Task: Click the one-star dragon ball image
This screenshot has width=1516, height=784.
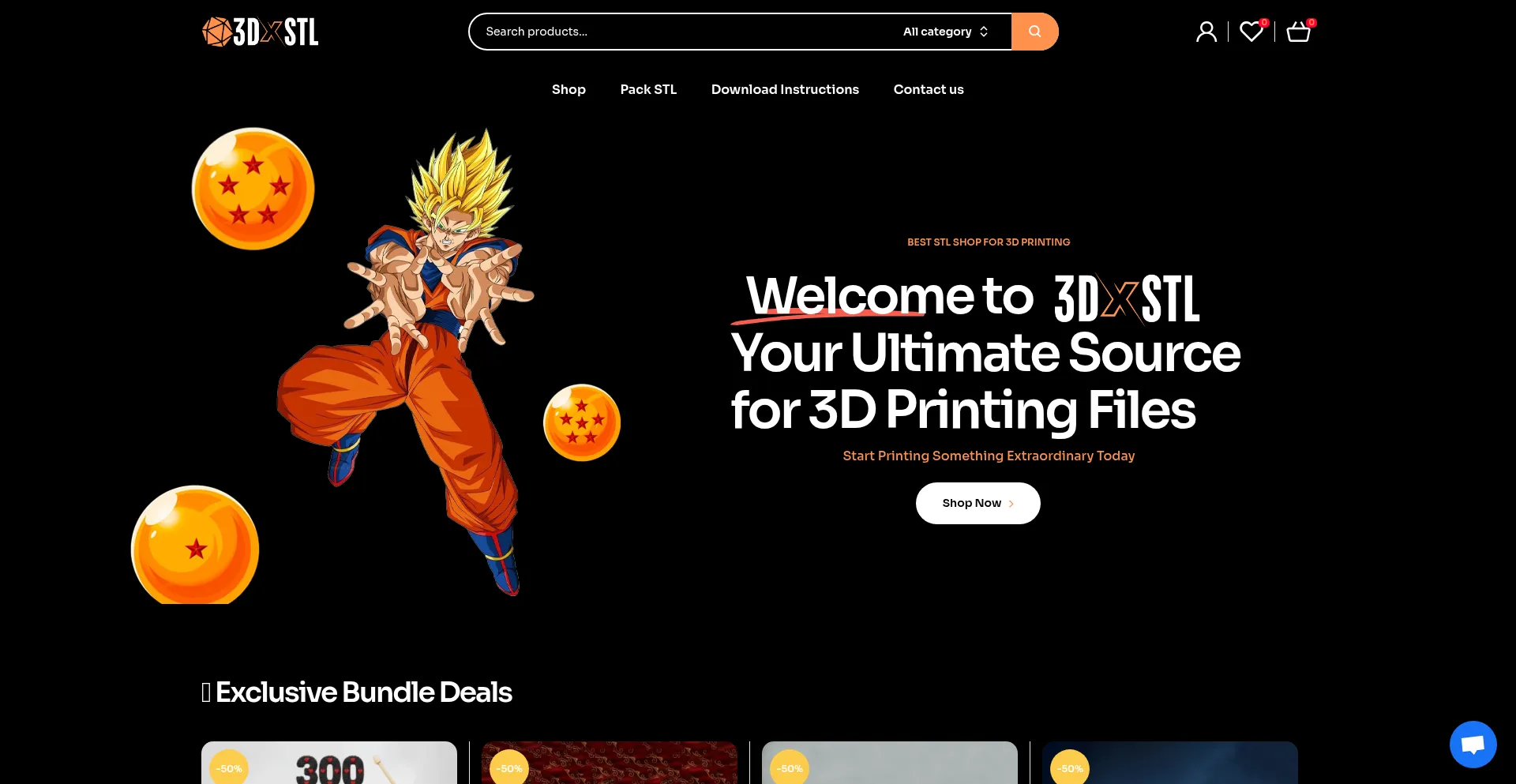Action: [x=195, y=546]
